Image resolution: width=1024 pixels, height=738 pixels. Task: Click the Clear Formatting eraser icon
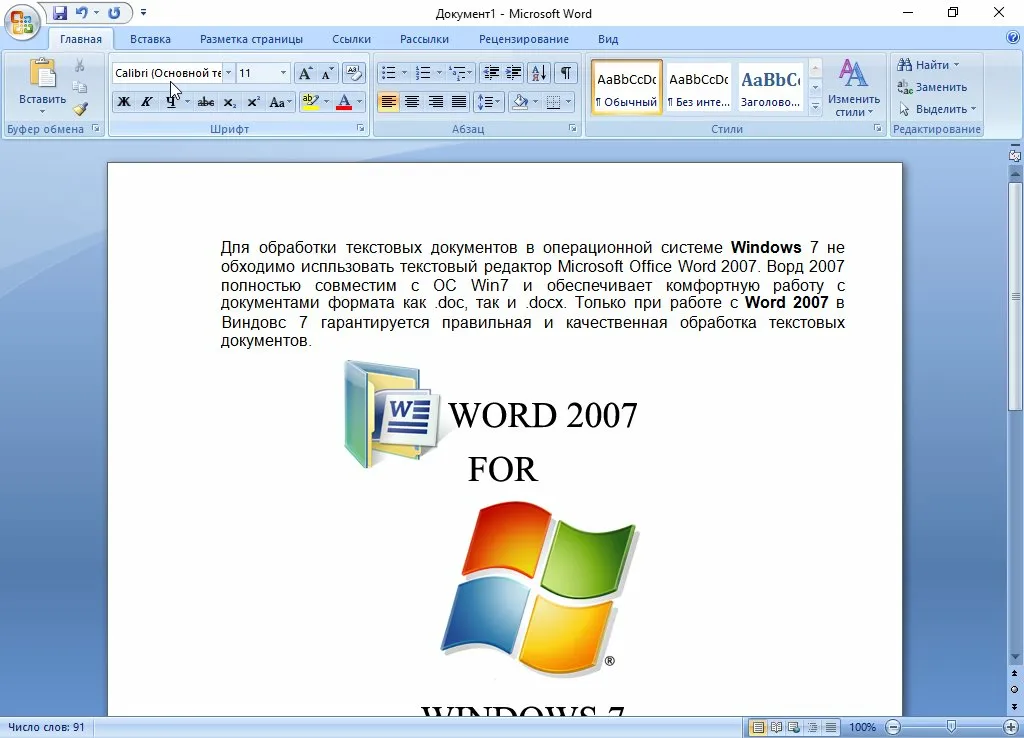point(354,73)
